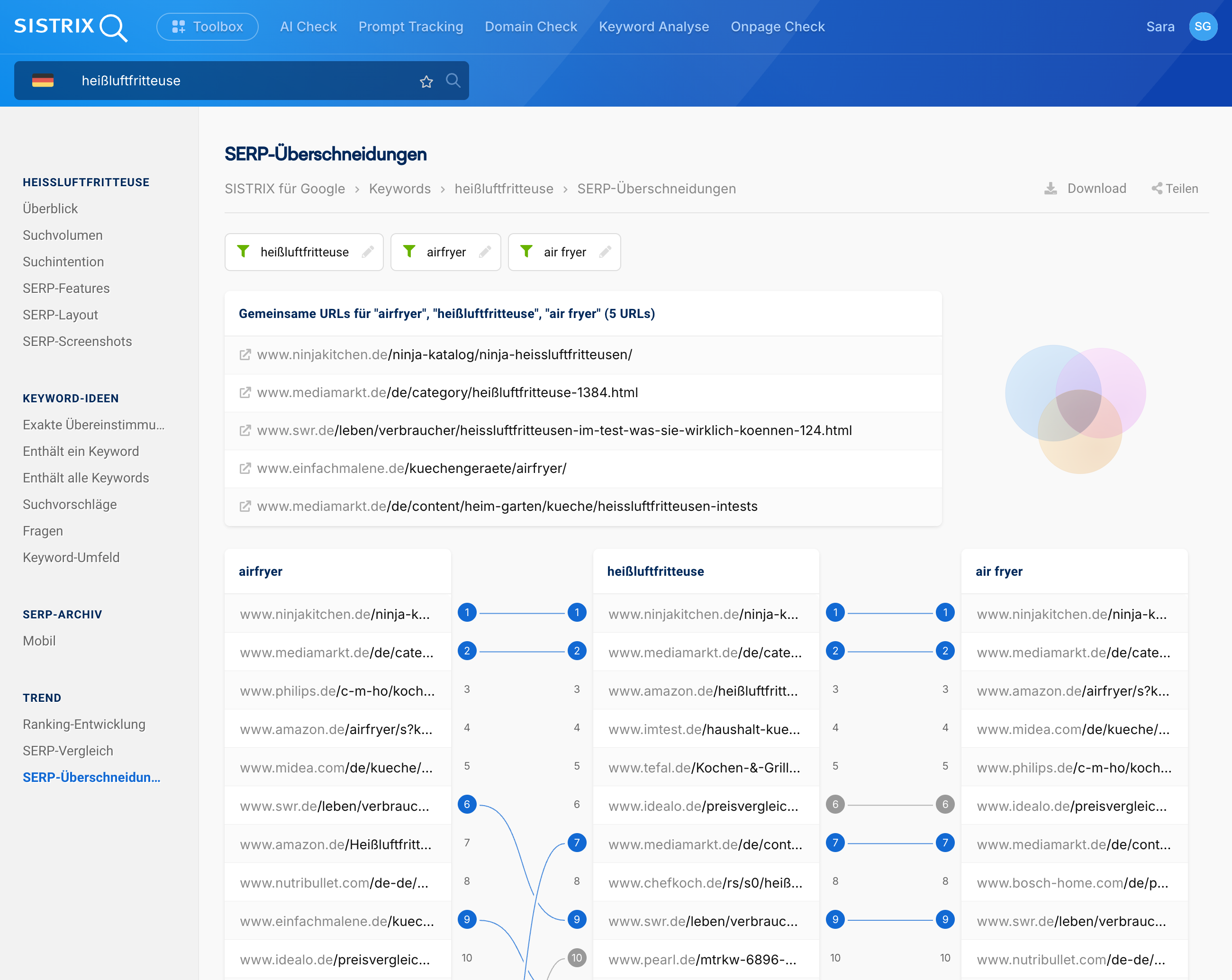This screenshot has width=1232, height=980.
Task: Click the German flag country selector
Action: [43, 81]
